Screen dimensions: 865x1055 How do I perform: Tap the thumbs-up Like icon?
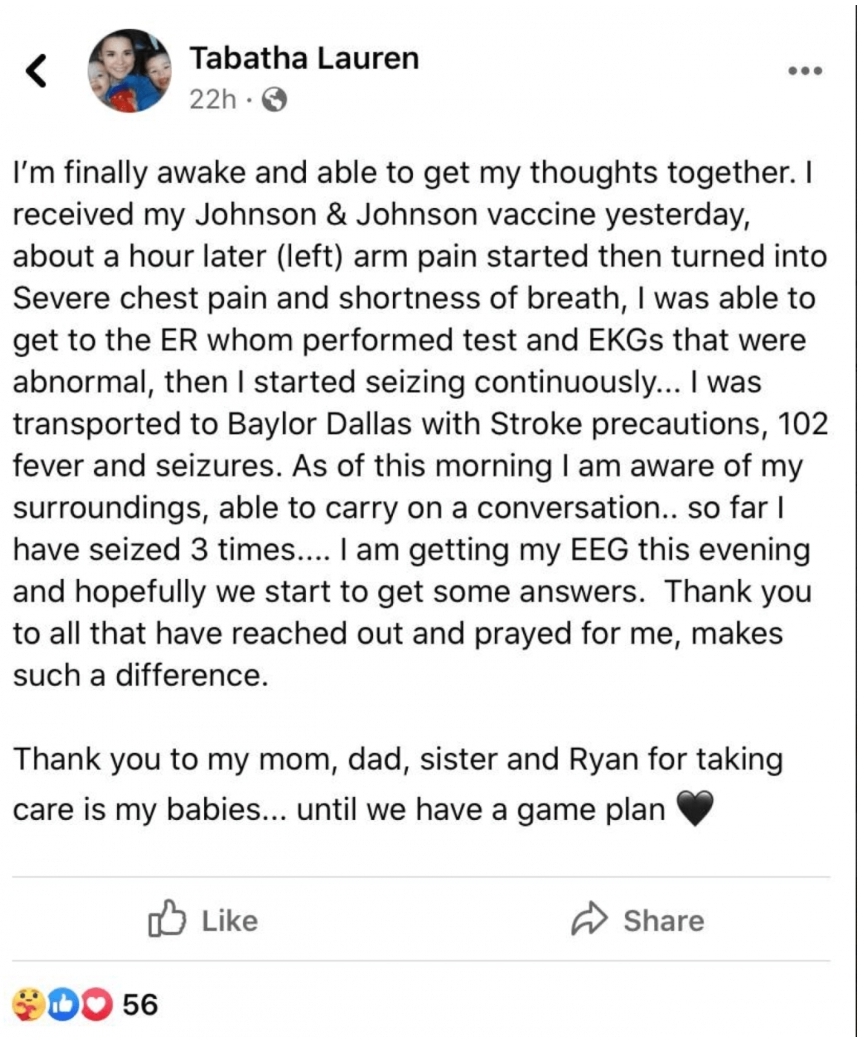pyautogui.click(x=168, y=920)
